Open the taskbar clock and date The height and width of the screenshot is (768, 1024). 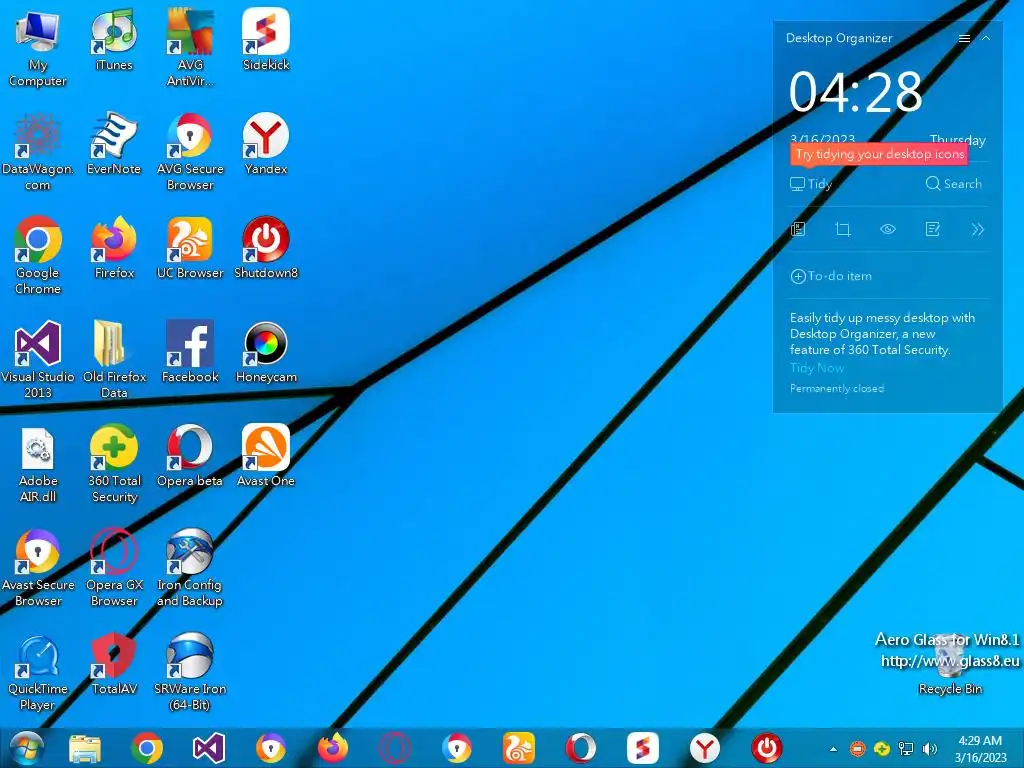[x=980, y=749]
